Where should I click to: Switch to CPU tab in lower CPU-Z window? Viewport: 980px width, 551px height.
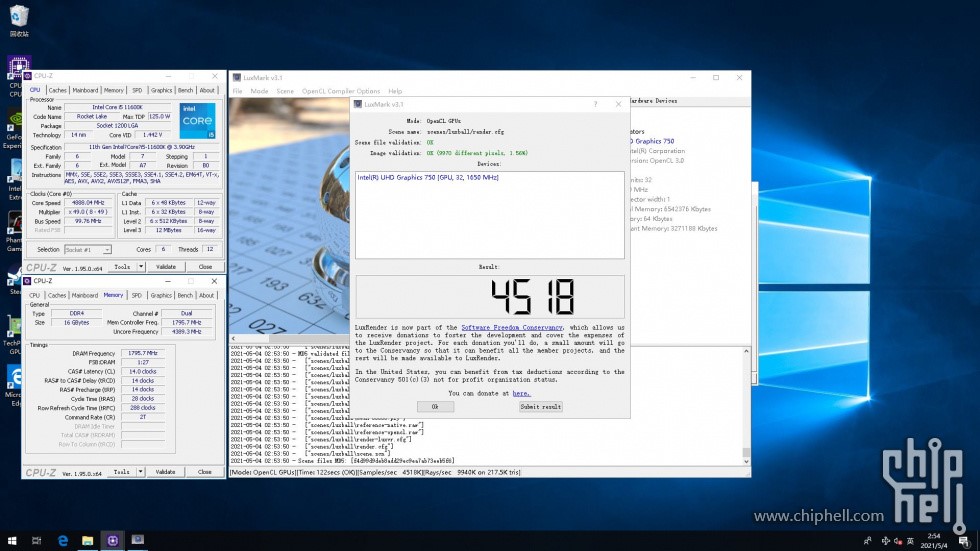click(x=34, y=295)
